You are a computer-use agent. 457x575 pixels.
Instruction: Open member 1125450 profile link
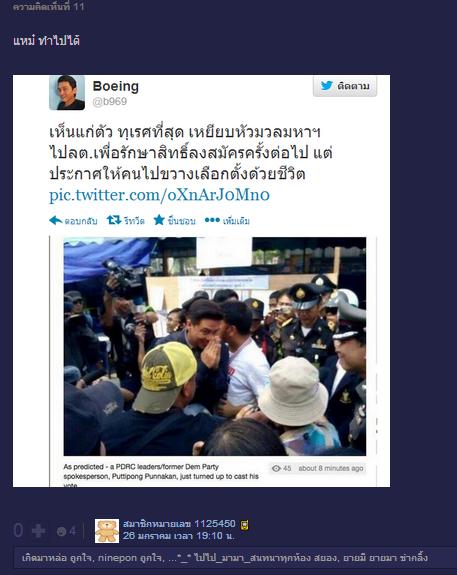coord(179,524)
